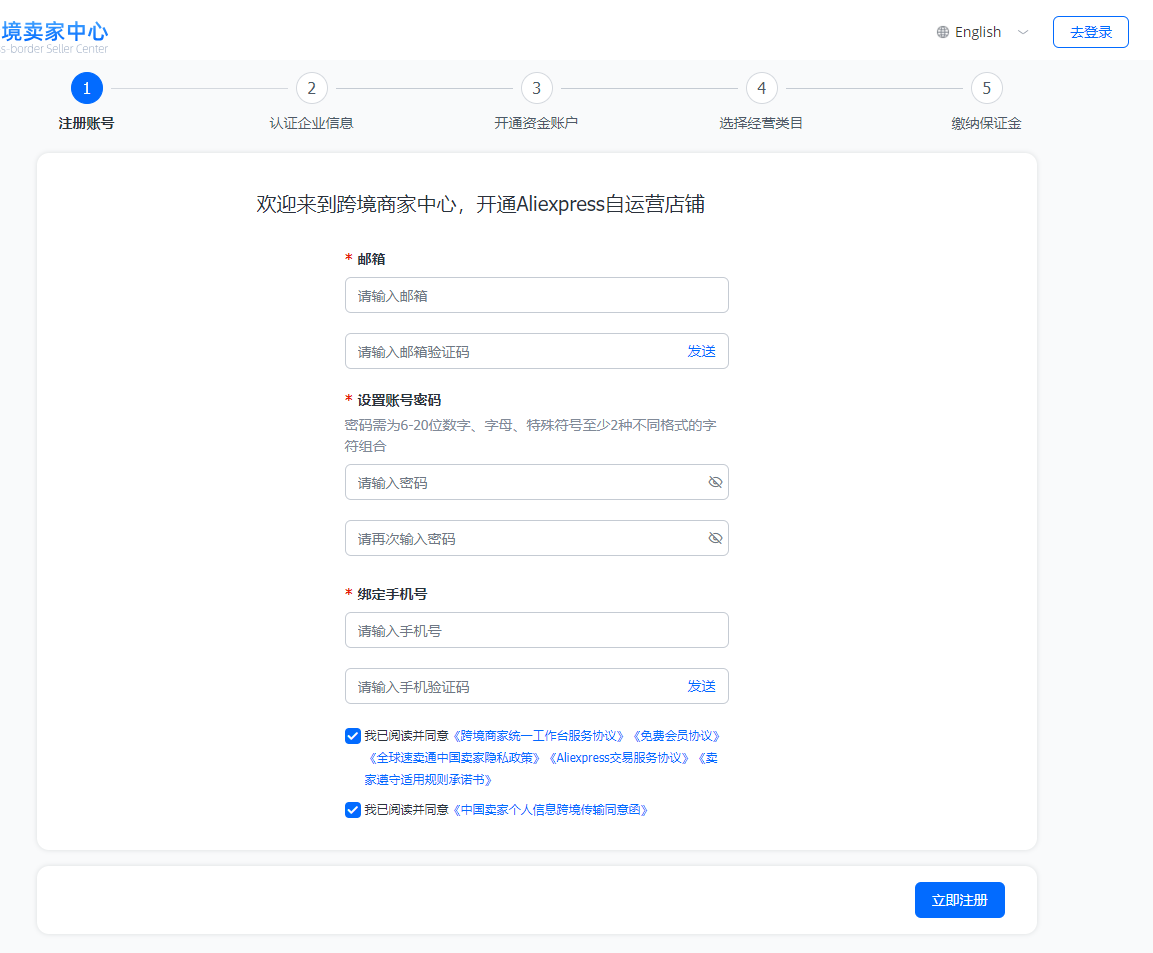Click step 1 circle 注册账号
1153x953 pixels.
87,88
